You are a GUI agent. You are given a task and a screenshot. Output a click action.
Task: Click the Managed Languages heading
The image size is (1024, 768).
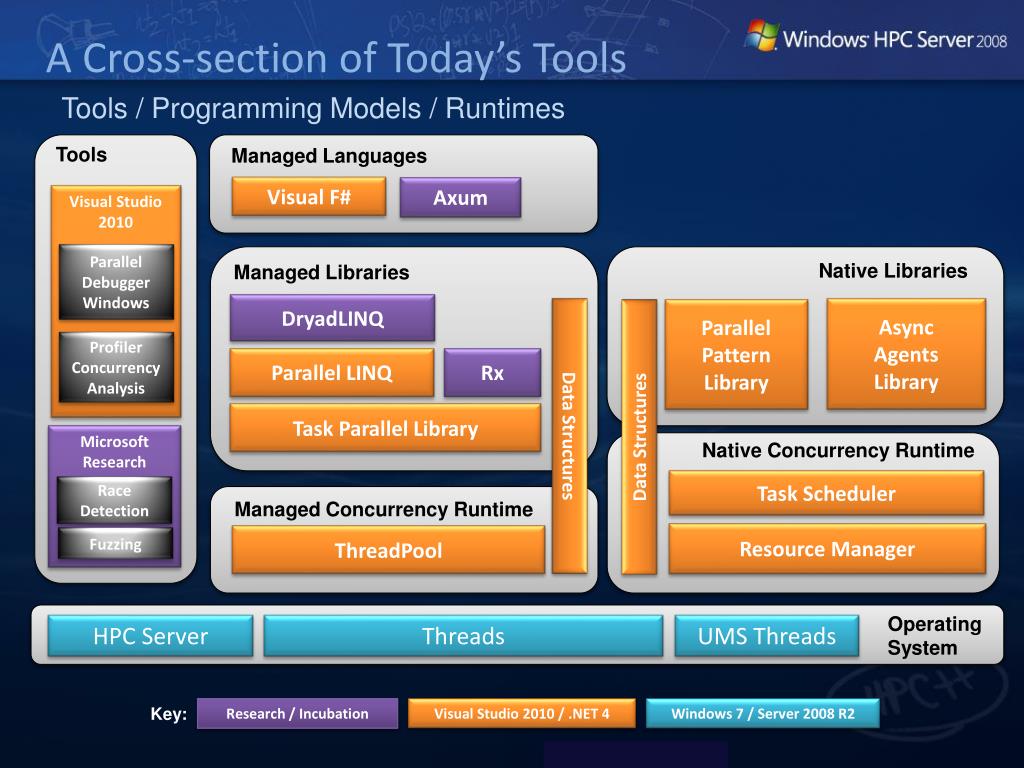coord(329,156)
